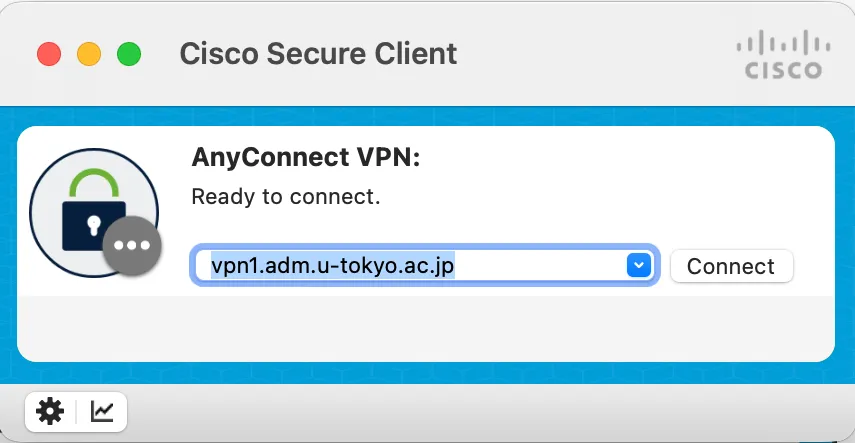Minimize window with the yellow button
The height and width of the screenshot is (443, 855).
pyautogui.click(x=89, y=53)
